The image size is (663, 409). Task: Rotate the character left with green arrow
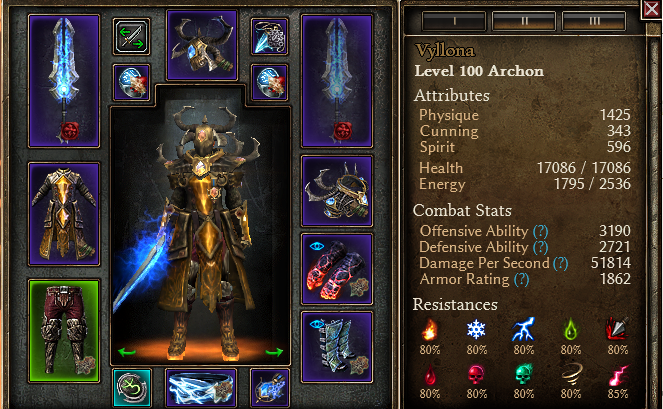tap(126, 351)
